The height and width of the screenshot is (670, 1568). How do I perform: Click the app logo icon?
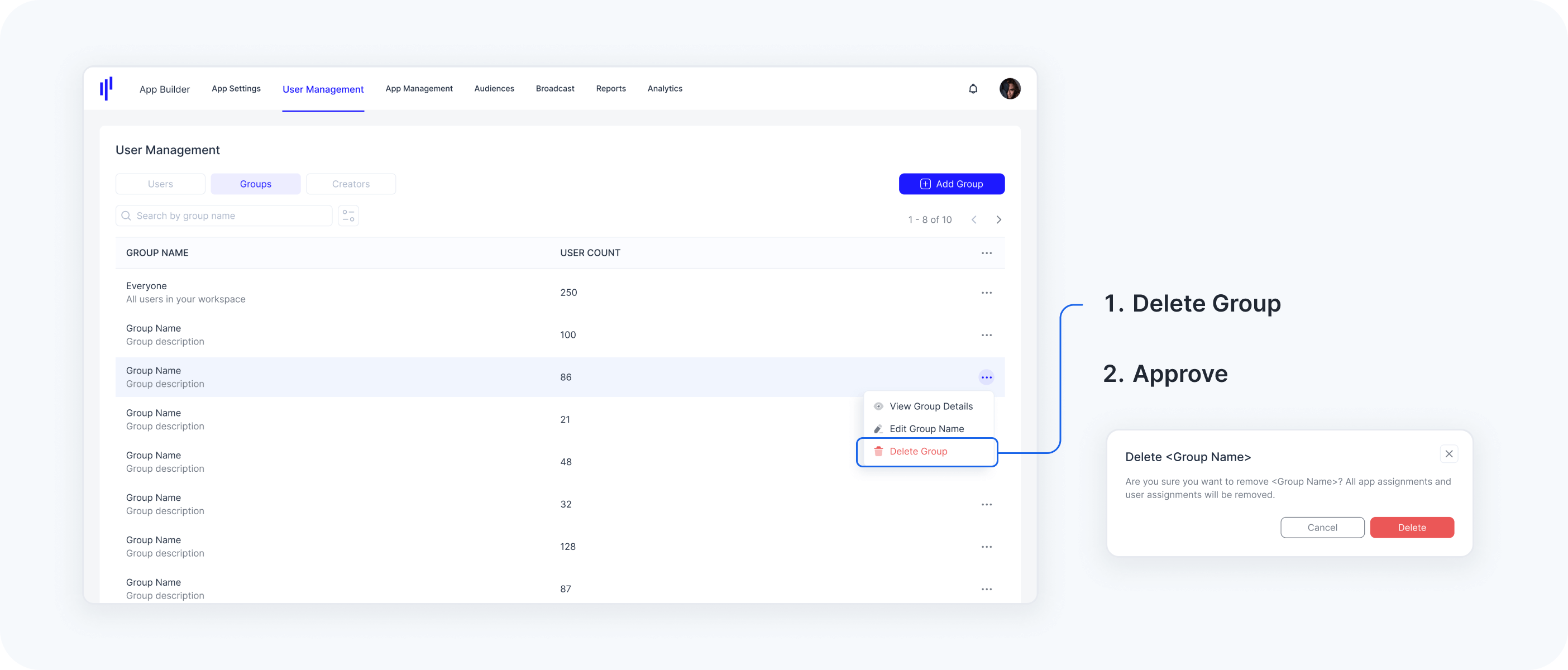(x=106, y=89)
